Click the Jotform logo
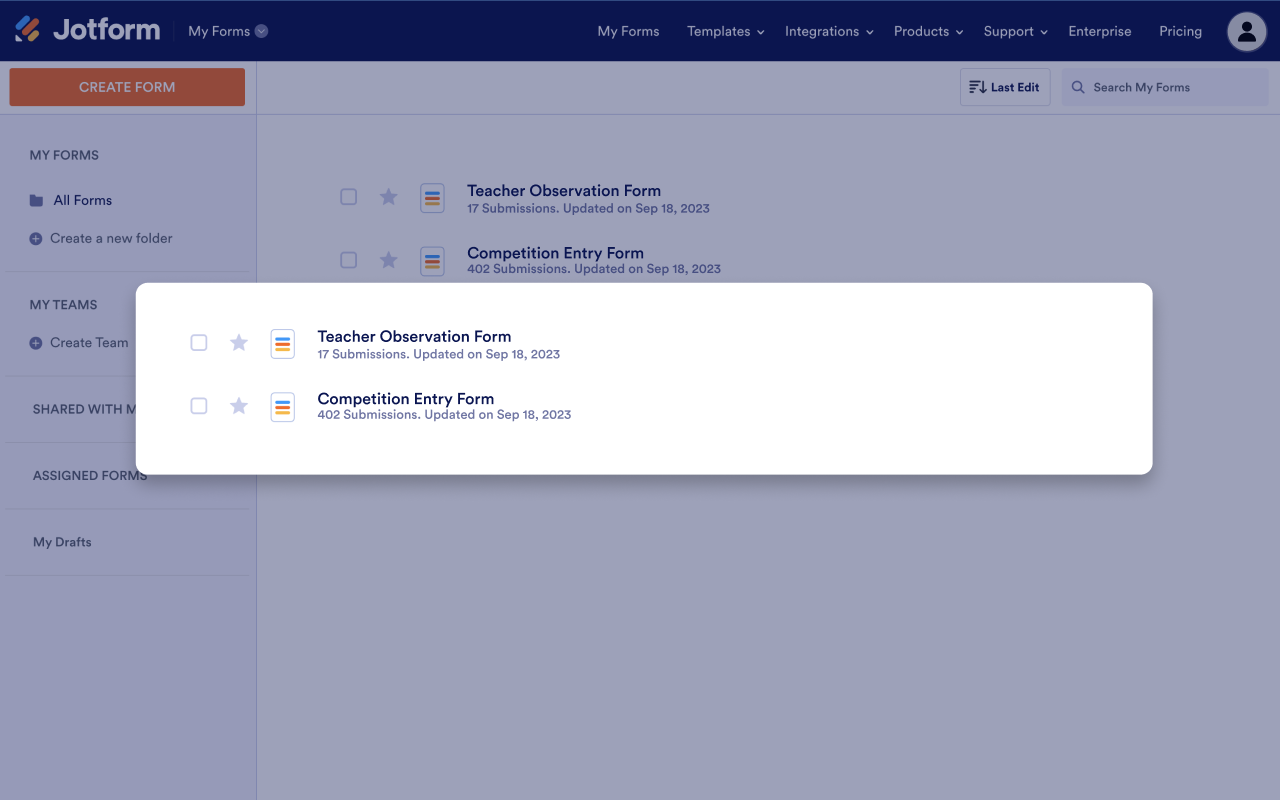This screenshot has height=800, width=1280. tap(88, 30)
